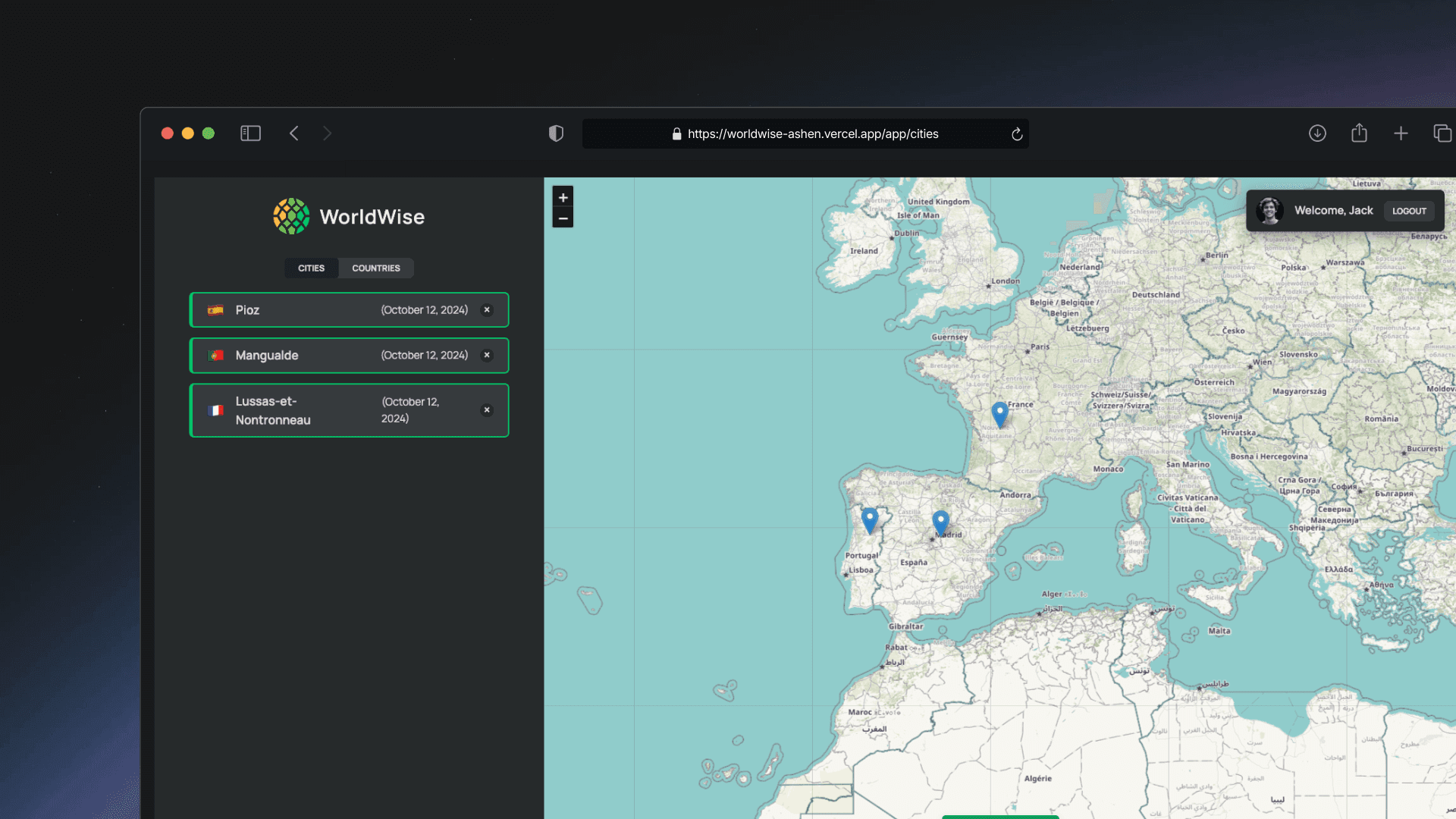This screenshot has width=1456, height=819.
Task: Click the Algérie label on the map
Action: (x=1038, y=779)
